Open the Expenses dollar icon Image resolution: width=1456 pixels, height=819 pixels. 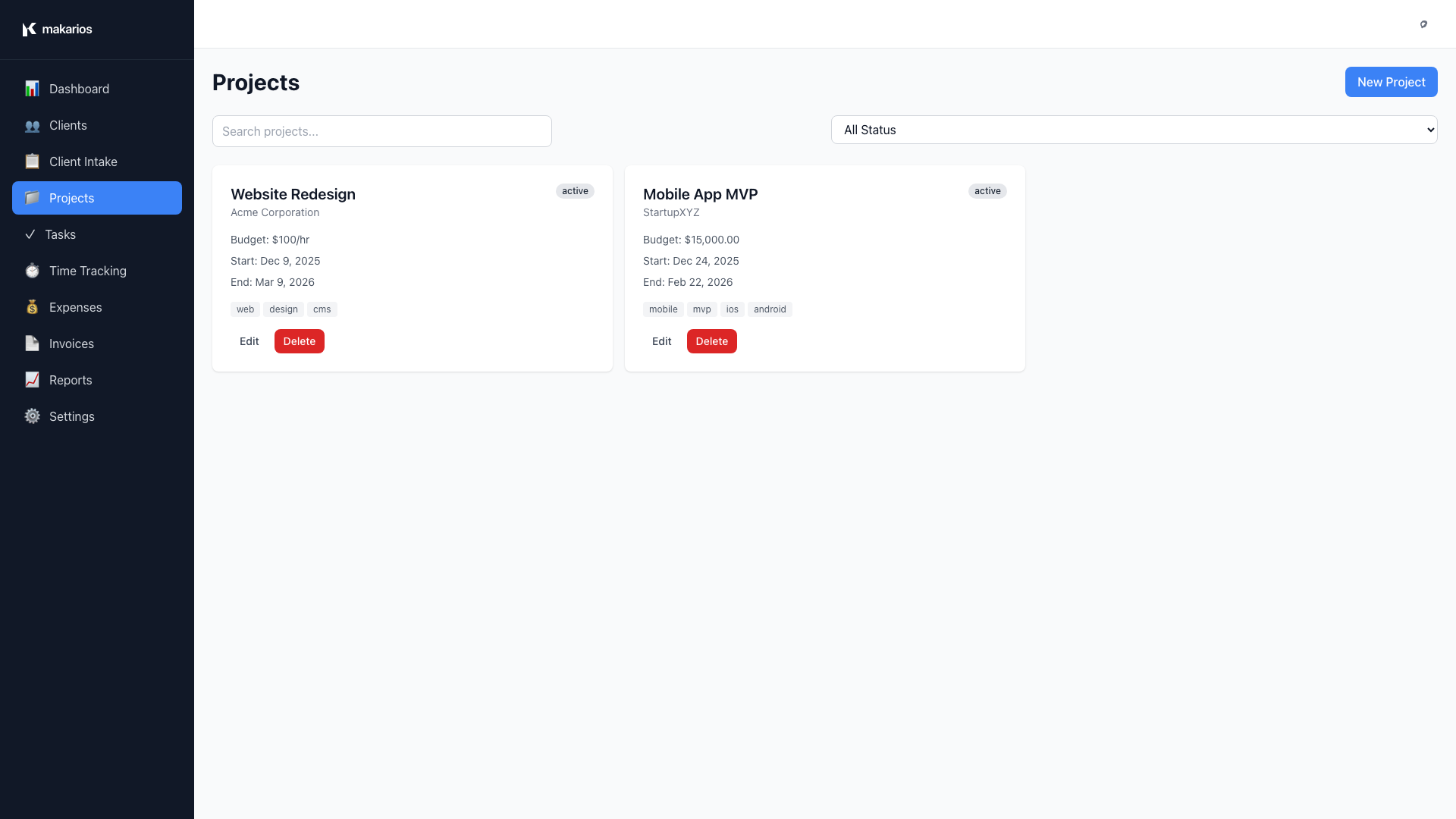(x=32, y=307)
